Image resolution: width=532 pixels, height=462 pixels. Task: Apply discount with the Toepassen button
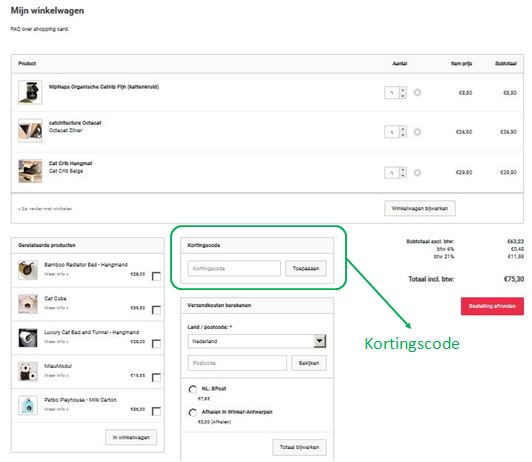[306, 268]
